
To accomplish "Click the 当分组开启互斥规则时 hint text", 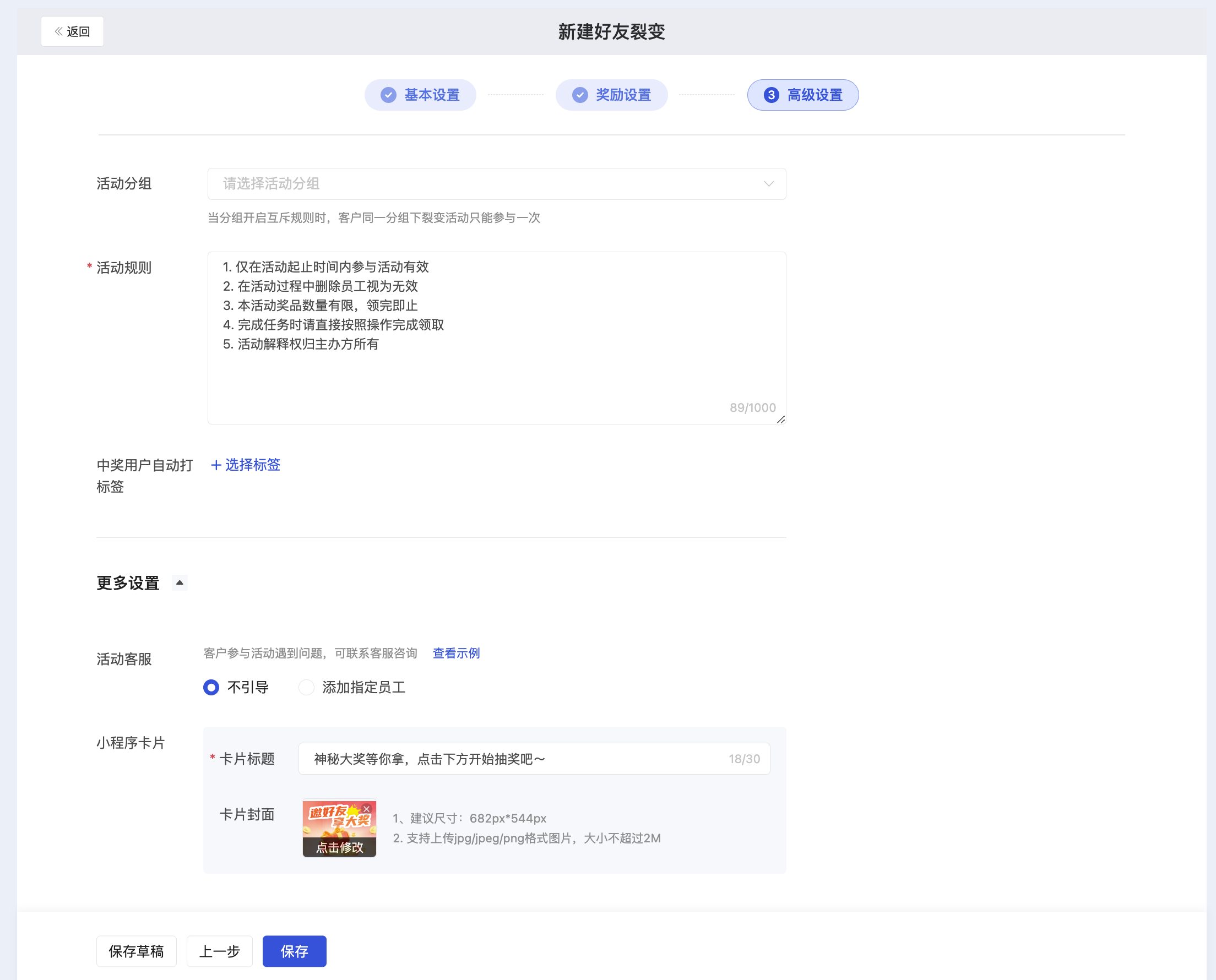I will coord(374,218).
